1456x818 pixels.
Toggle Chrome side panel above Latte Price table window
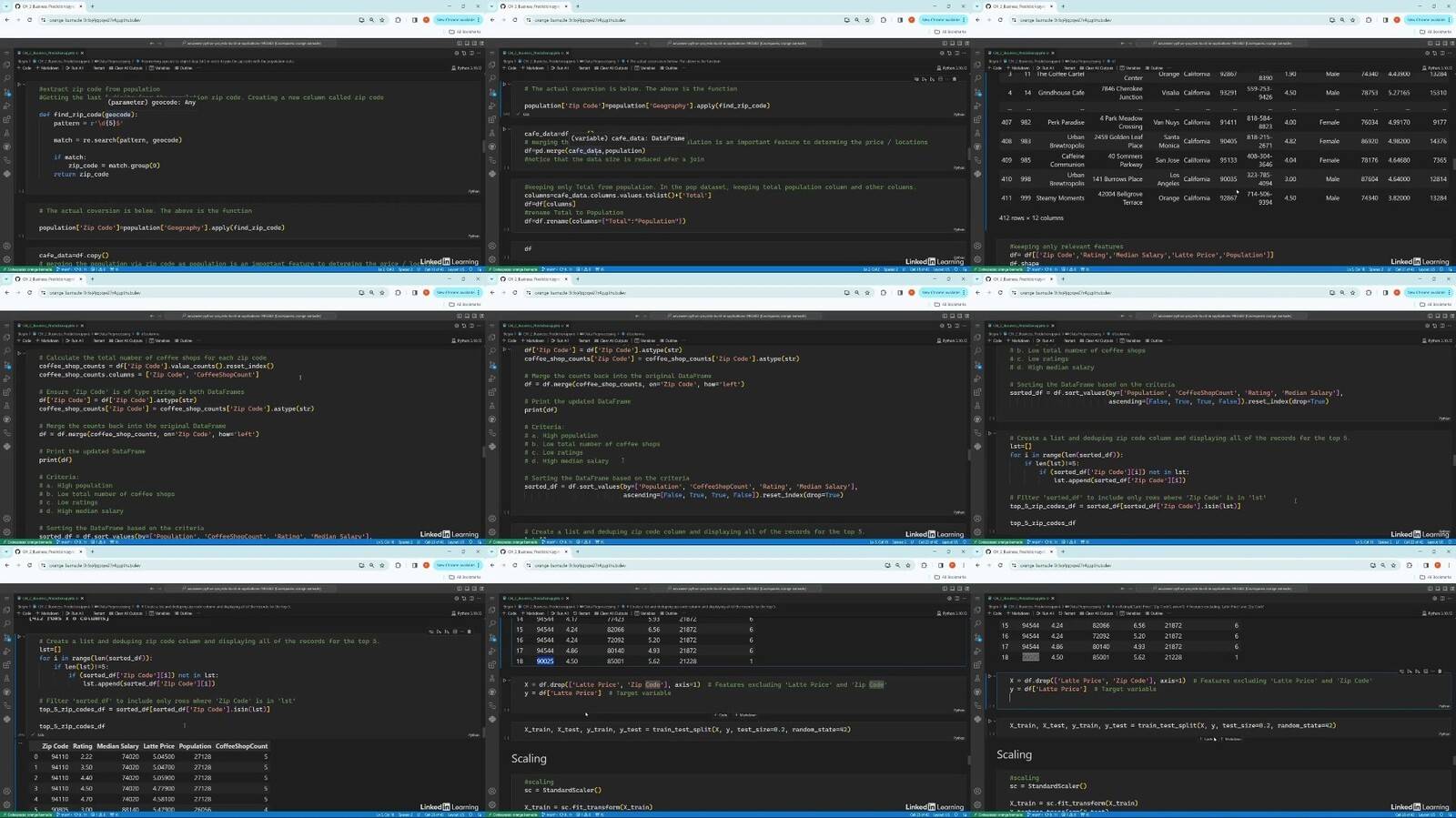pyautogui.click(x=414, y=565)
